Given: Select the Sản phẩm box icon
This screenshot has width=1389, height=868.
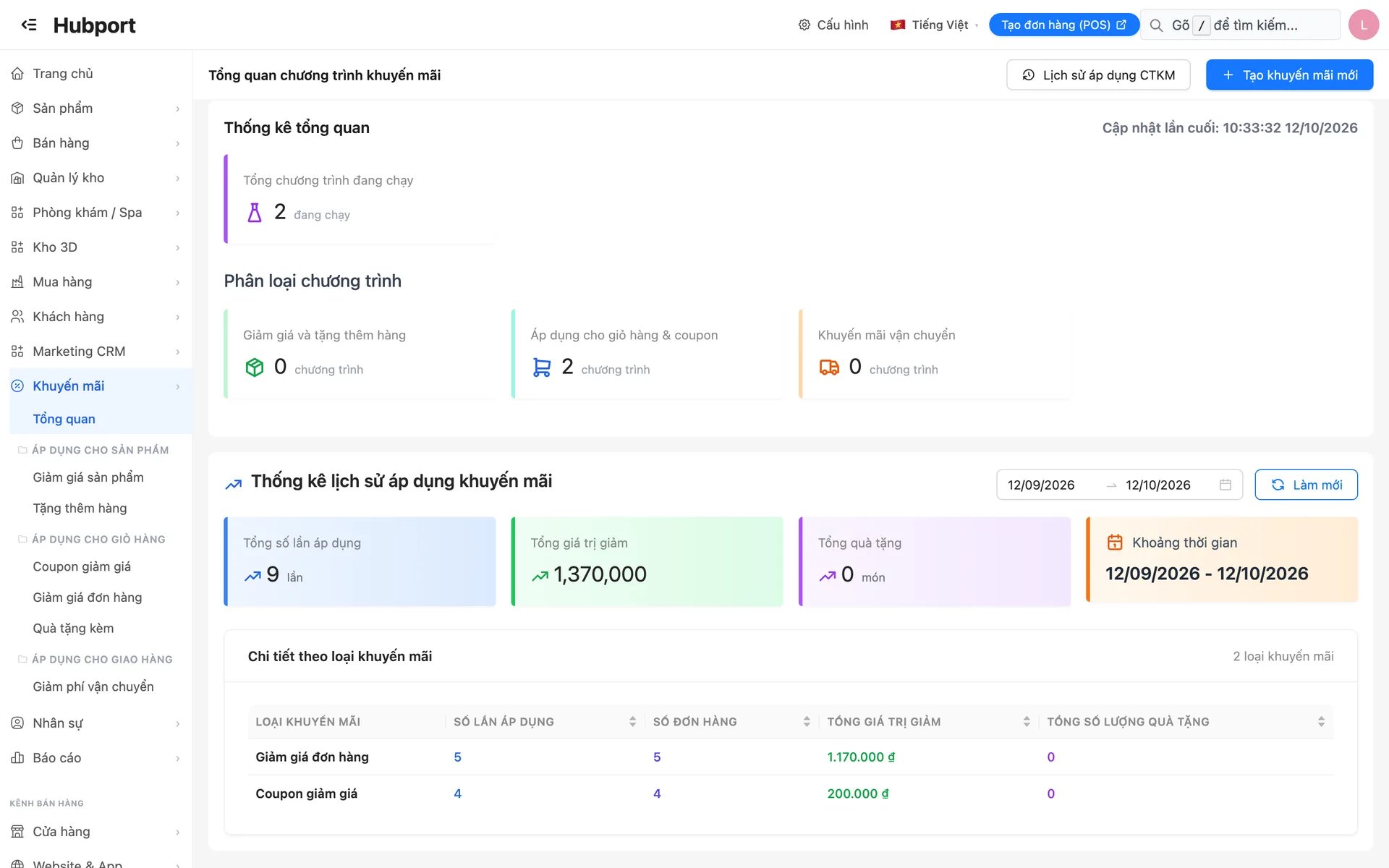Looking at the screenshot, I should (17, 109).
